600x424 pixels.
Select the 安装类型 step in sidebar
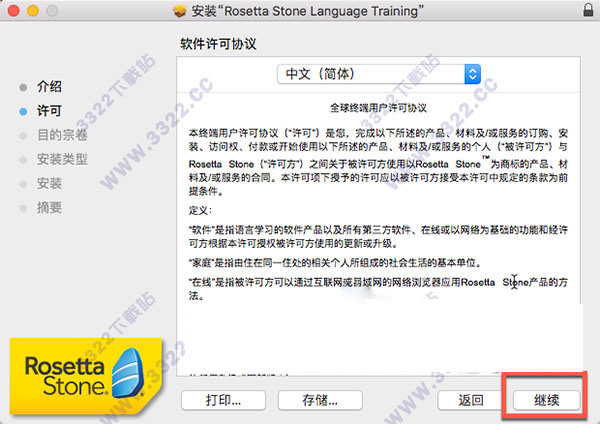point(62,159)
